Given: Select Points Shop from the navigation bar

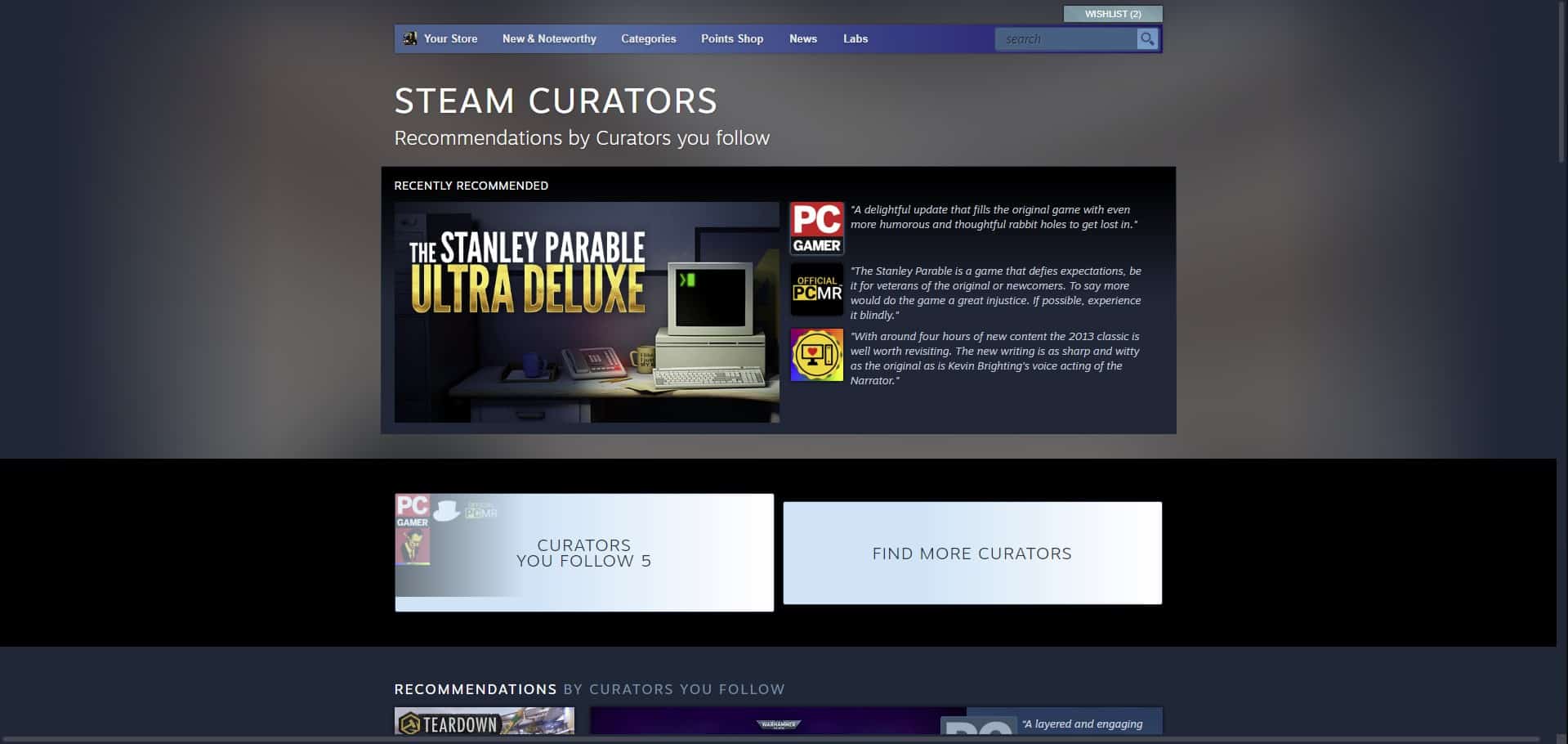Looking at the screenshot, I should [x=731, y=38].
